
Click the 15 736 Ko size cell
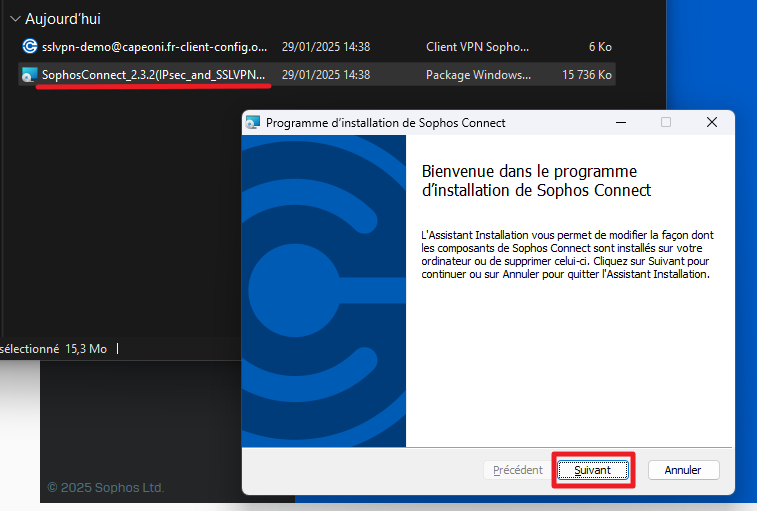click(x=587, y=75)
